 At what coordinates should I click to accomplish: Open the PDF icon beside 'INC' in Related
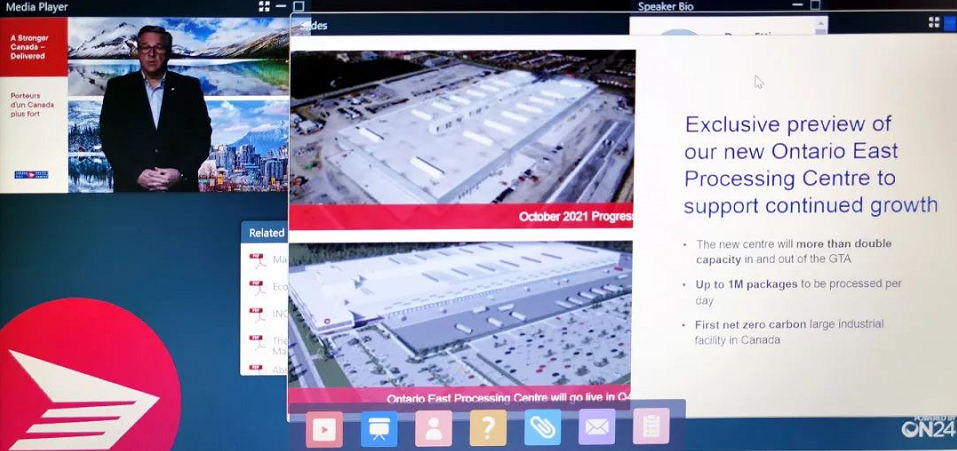click(258, 314)
